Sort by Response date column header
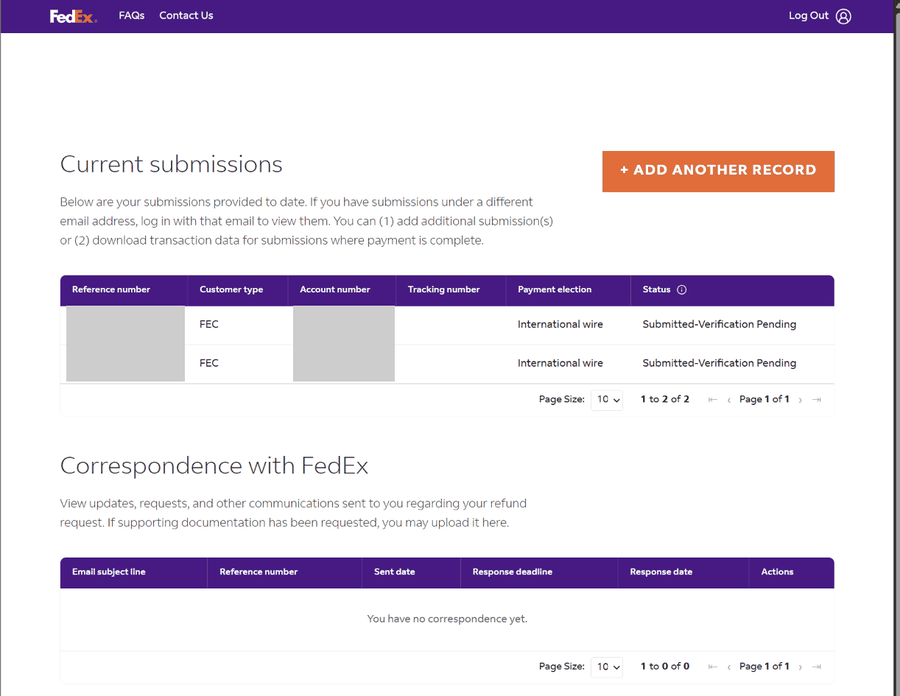Viewport: 900px width, 696px height. (661, 572)
